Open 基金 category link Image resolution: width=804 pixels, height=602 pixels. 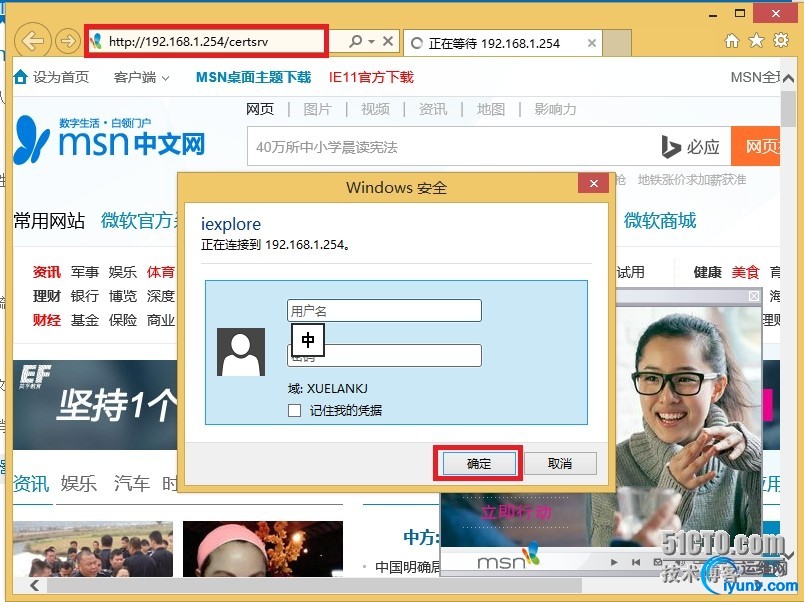[85, 320]
